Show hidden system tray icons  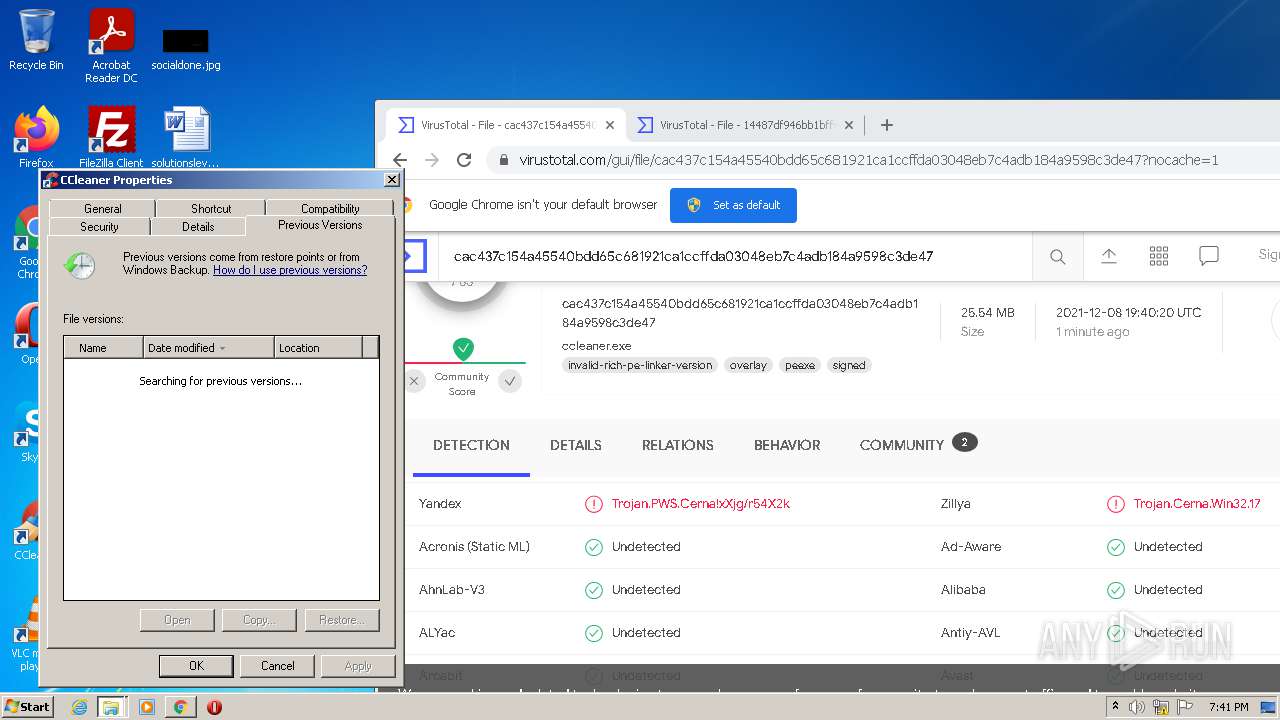tap(1115, 707)
